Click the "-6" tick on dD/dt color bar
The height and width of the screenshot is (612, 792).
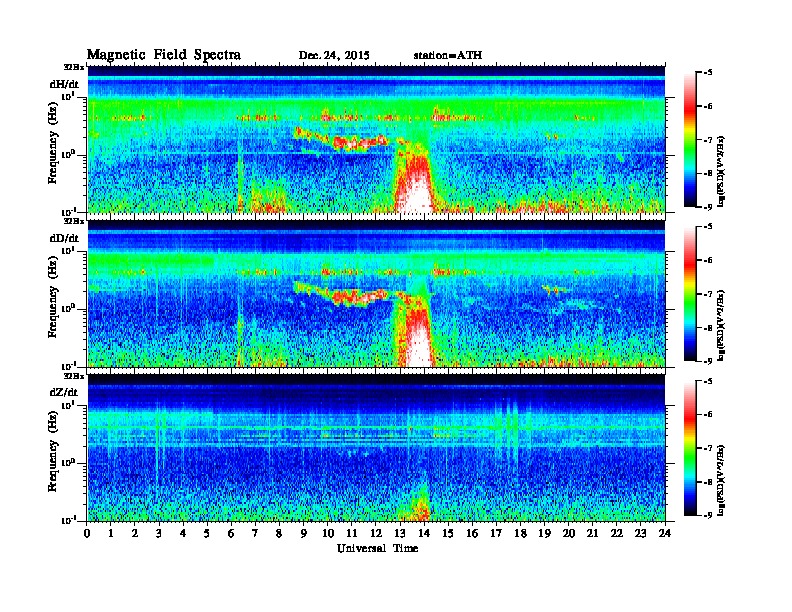pyautogui.click(x=708, y=261)
